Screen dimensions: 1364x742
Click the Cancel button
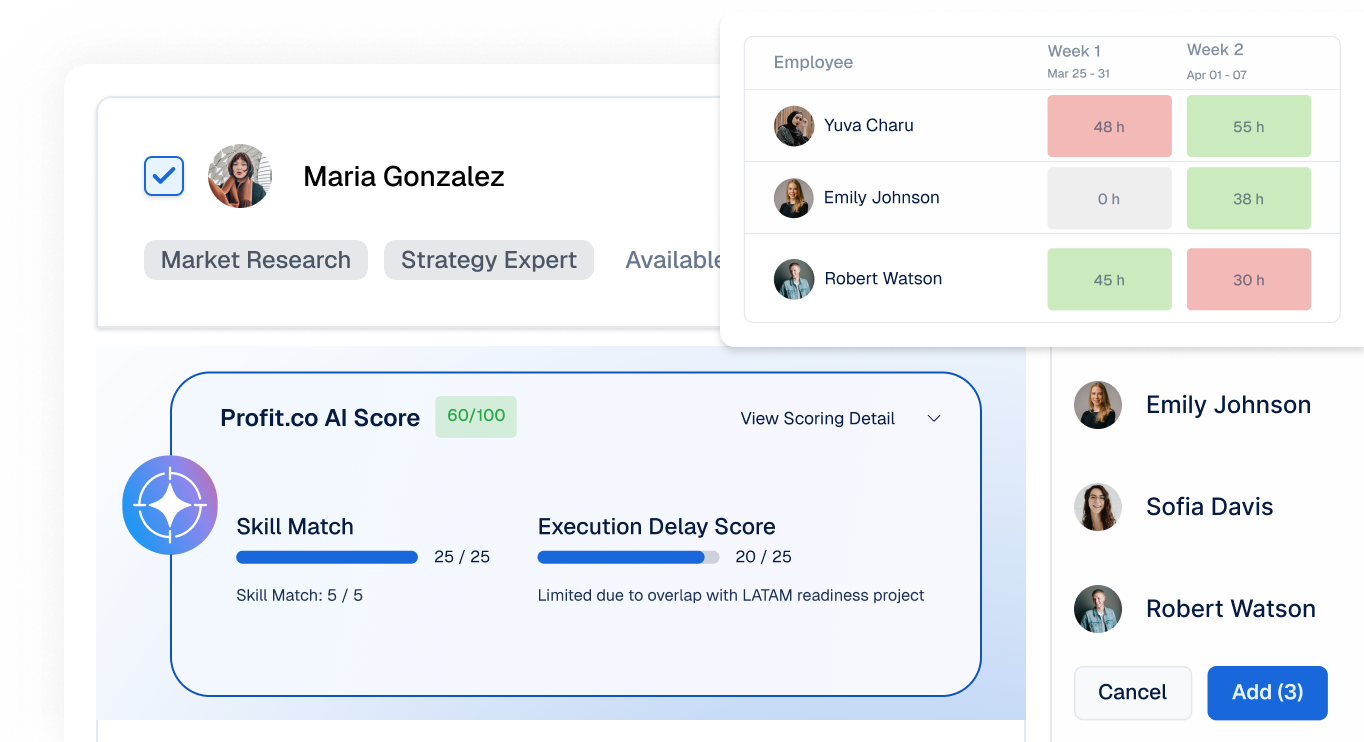1133,693
